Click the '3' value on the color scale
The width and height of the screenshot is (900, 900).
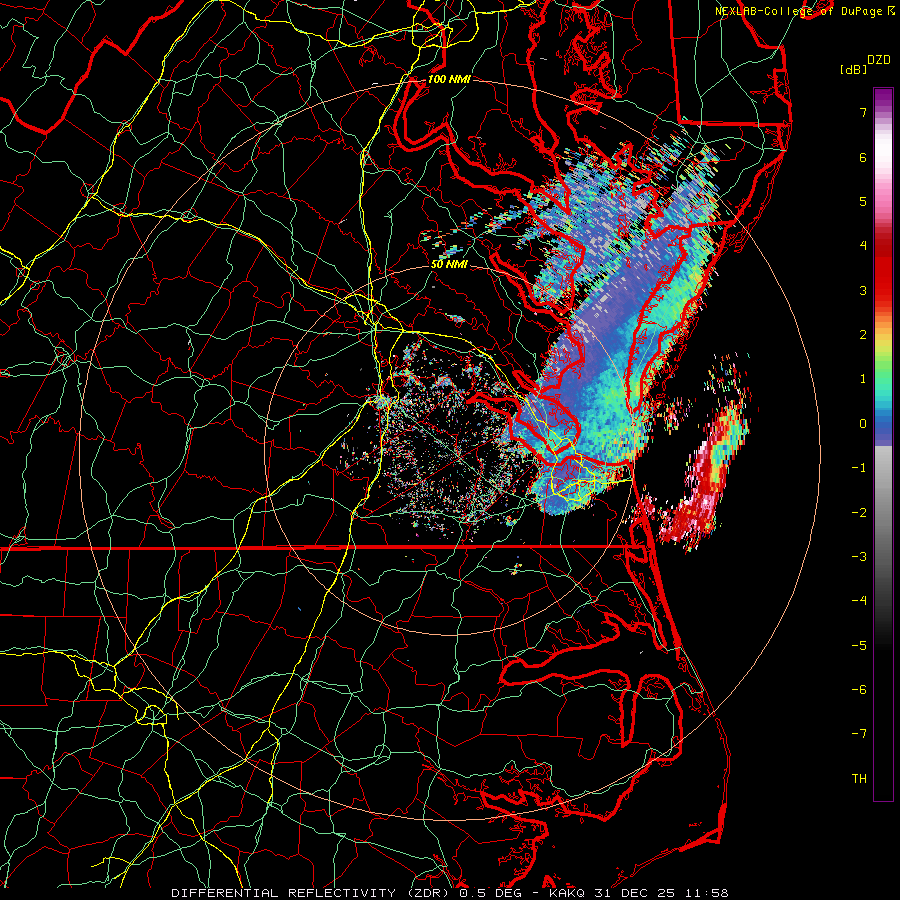[x=863, y=290]
